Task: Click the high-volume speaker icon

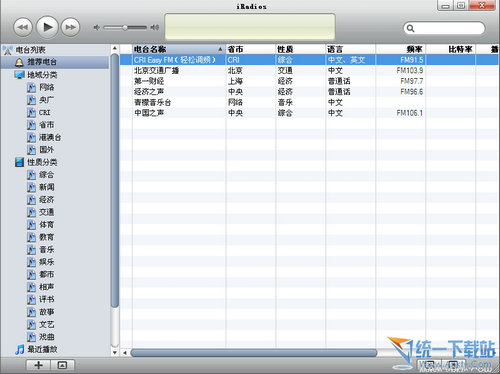Action: pyautogui.click(x=154, y=27)
